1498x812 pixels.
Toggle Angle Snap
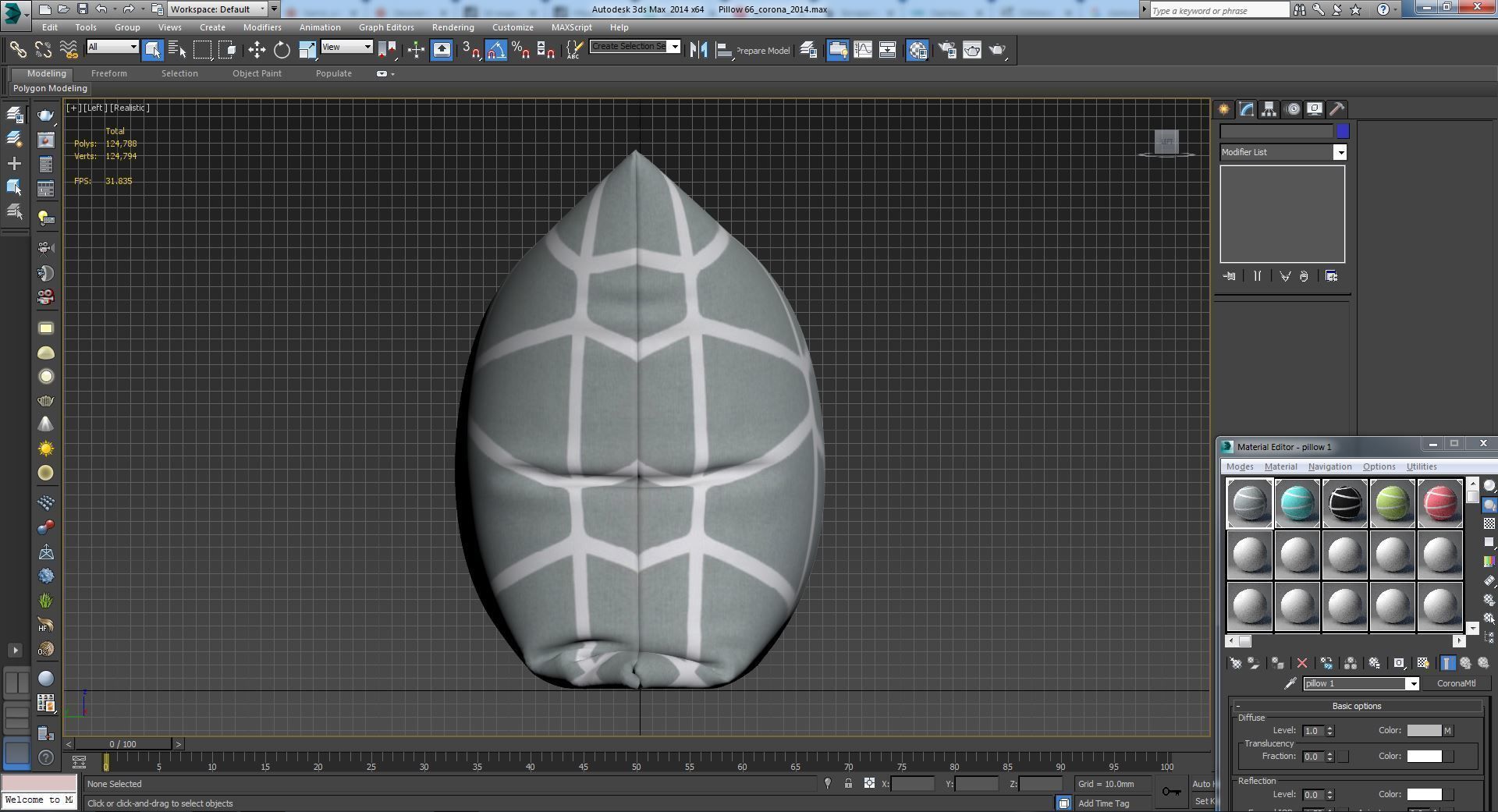point(496,50)
